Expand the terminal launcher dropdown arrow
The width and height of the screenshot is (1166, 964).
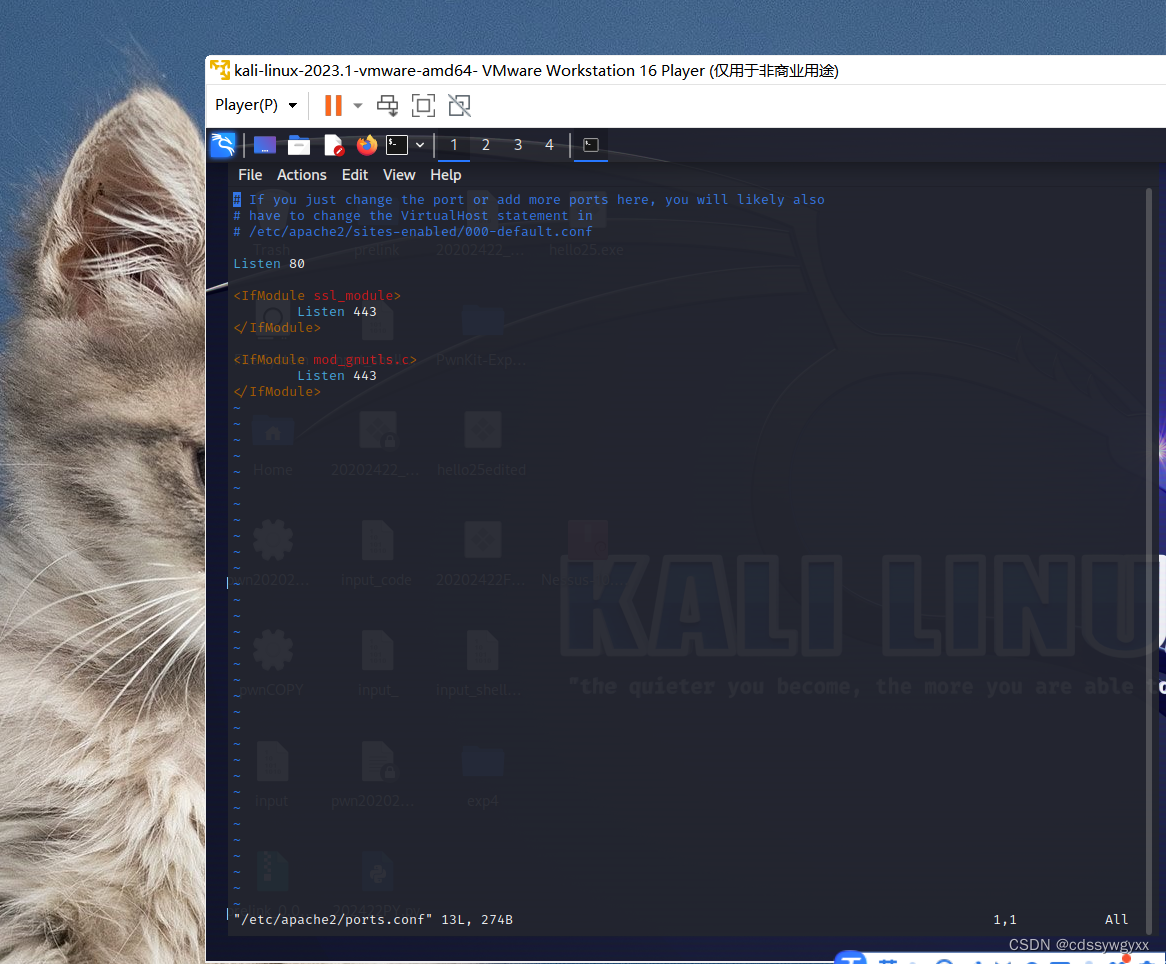[x=420, y=145]
